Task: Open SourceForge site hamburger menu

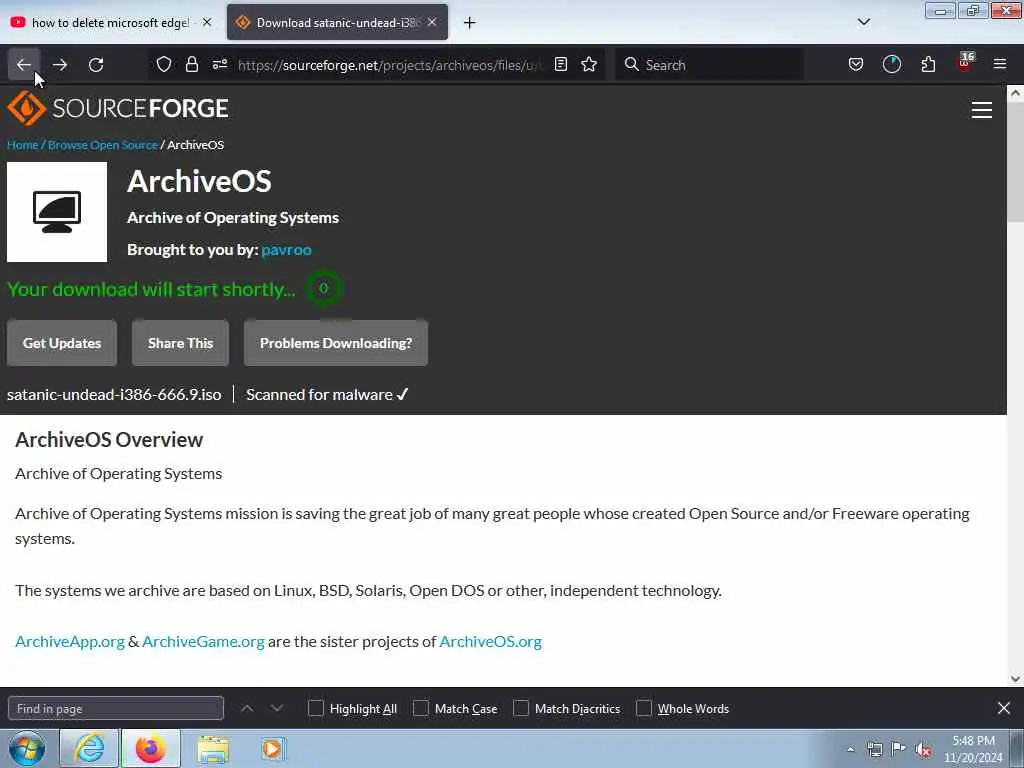Action: pos(982,110)
